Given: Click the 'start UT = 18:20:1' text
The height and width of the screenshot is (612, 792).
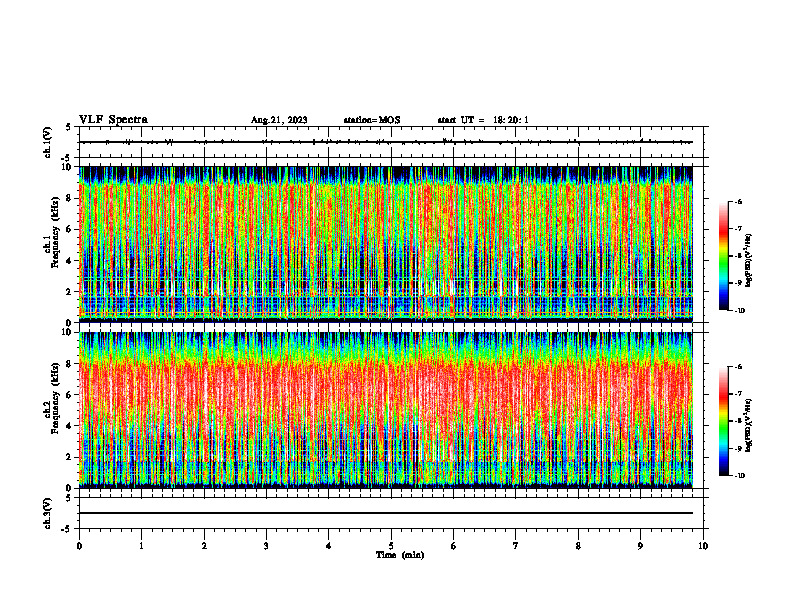Looking at the screenshot, I should (x=483, y=120).
